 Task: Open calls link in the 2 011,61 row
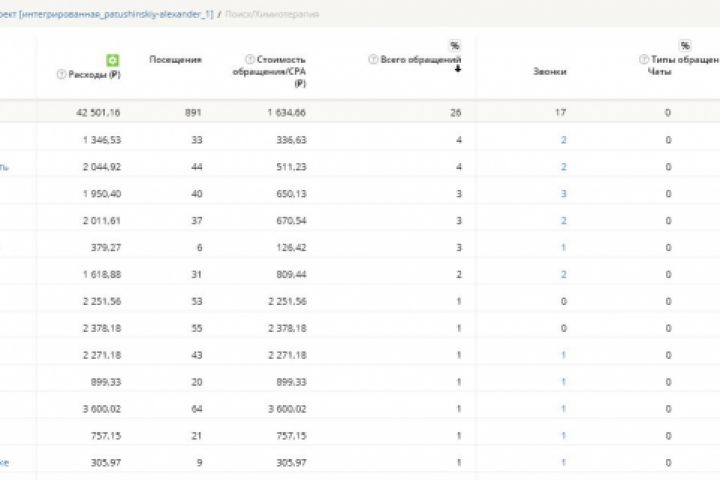(563, 221)
